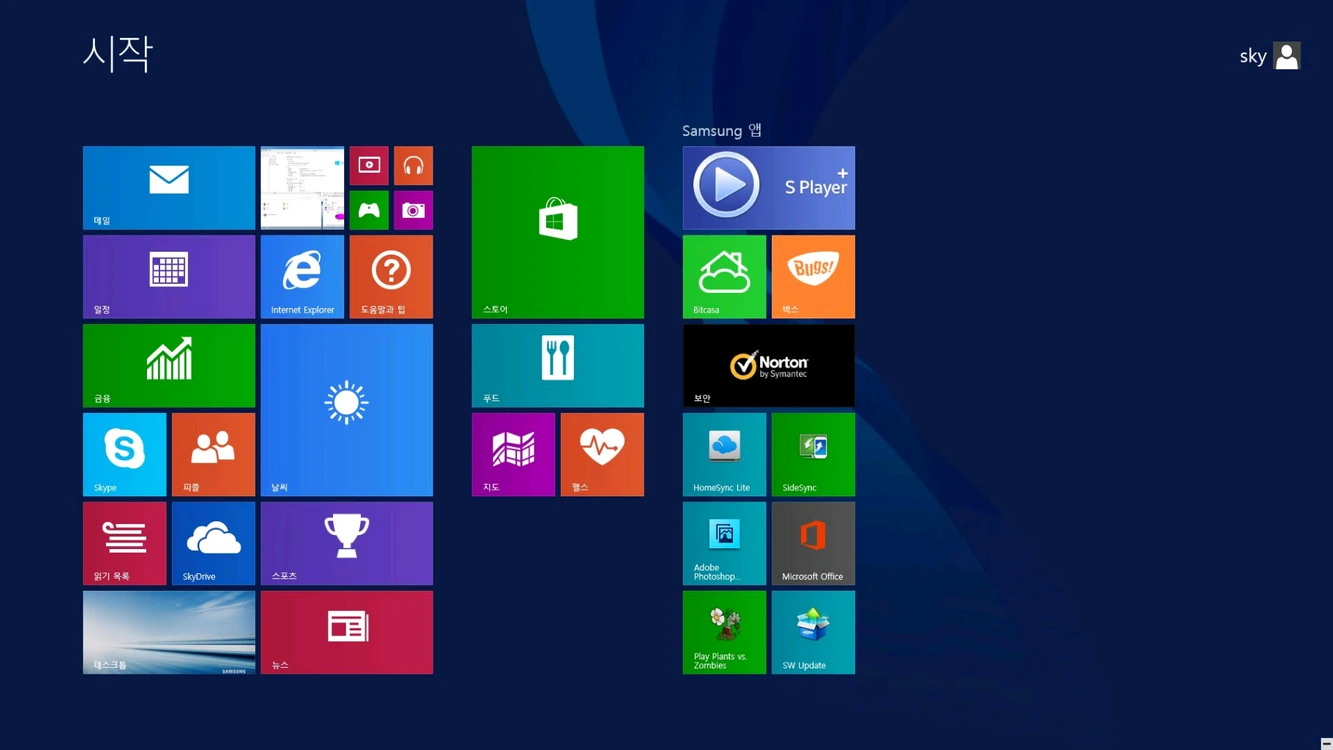Click the zoom-out minus button in the bottom corner
1333x750 pixels.
(1326, 743)
